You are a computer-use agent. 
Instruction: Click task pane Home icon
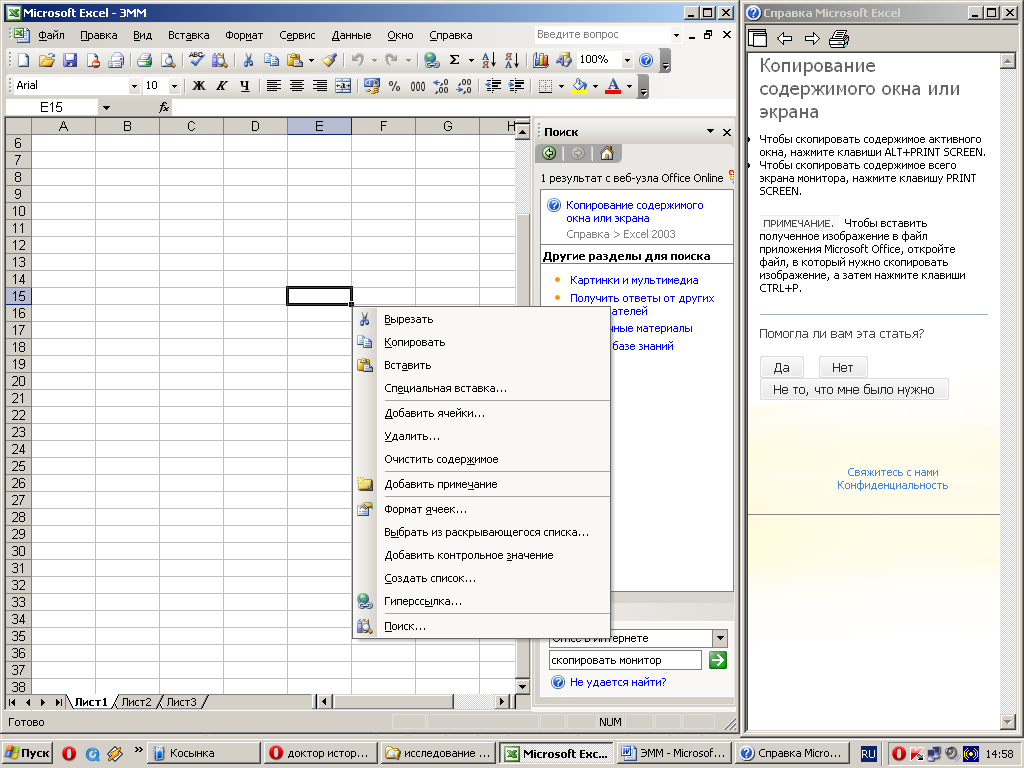607,153
